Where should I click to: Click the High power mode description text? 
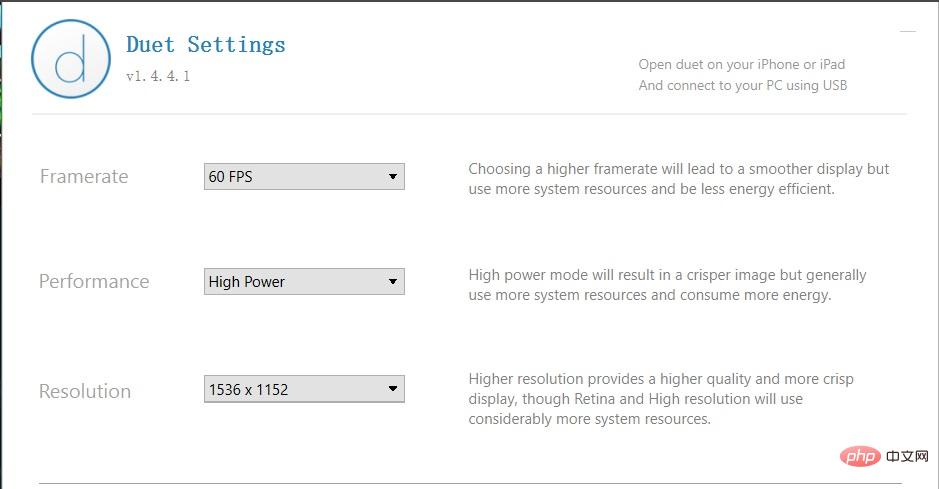tap(667, 285)
